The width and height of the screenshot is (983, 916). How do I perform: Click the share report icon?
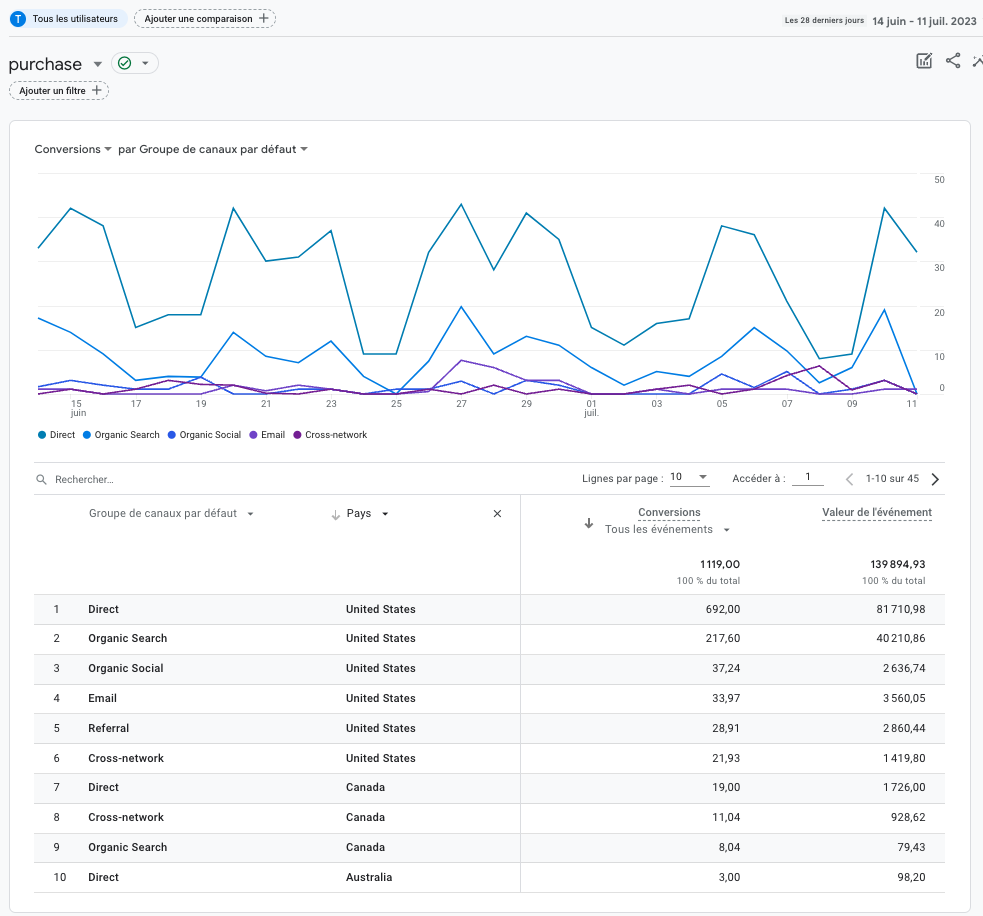point(953,61)
